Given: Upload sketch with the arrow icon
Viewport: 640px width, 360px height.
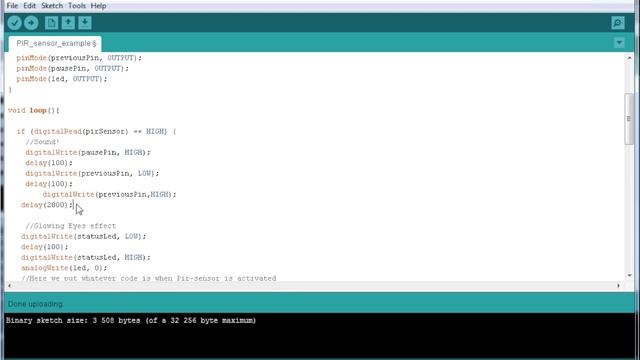Looking at the screenshot, I should [31, 23].
